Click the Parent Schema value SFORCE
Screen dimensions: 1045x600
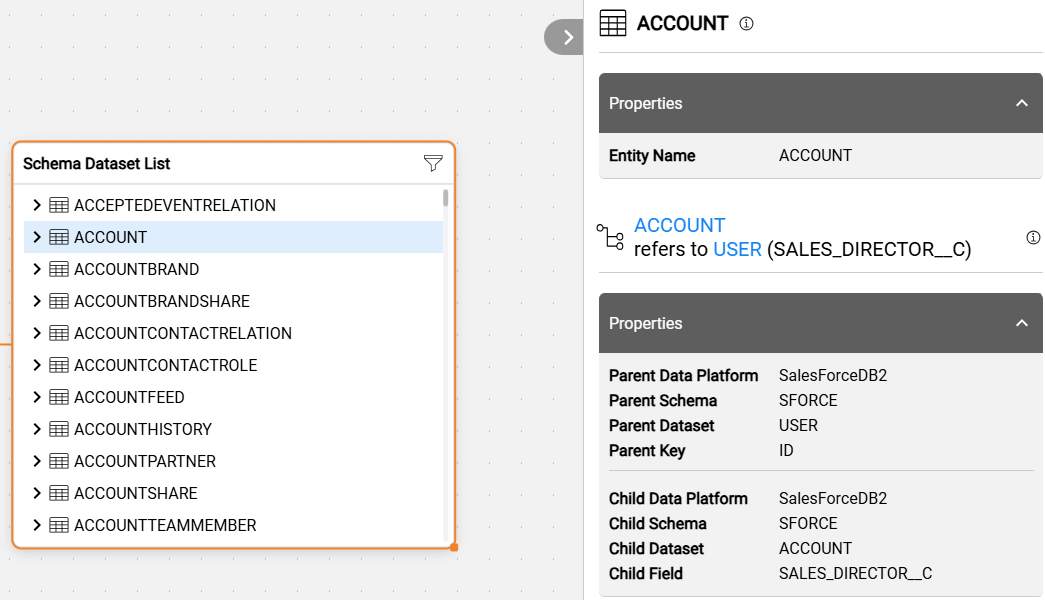[808, 401]
